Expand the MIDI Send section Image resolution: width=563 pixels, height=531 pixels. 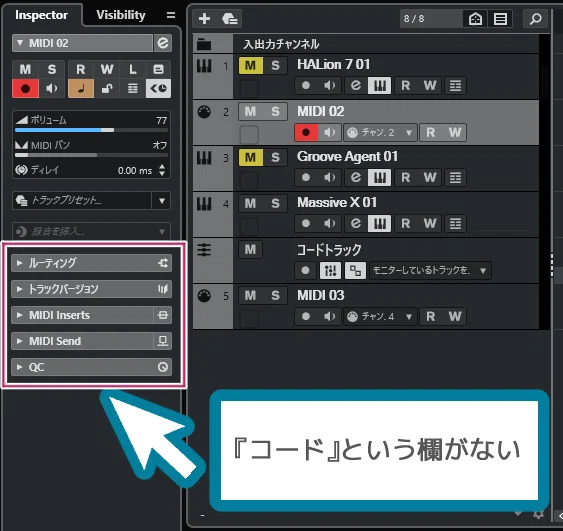tap(19, 341)
